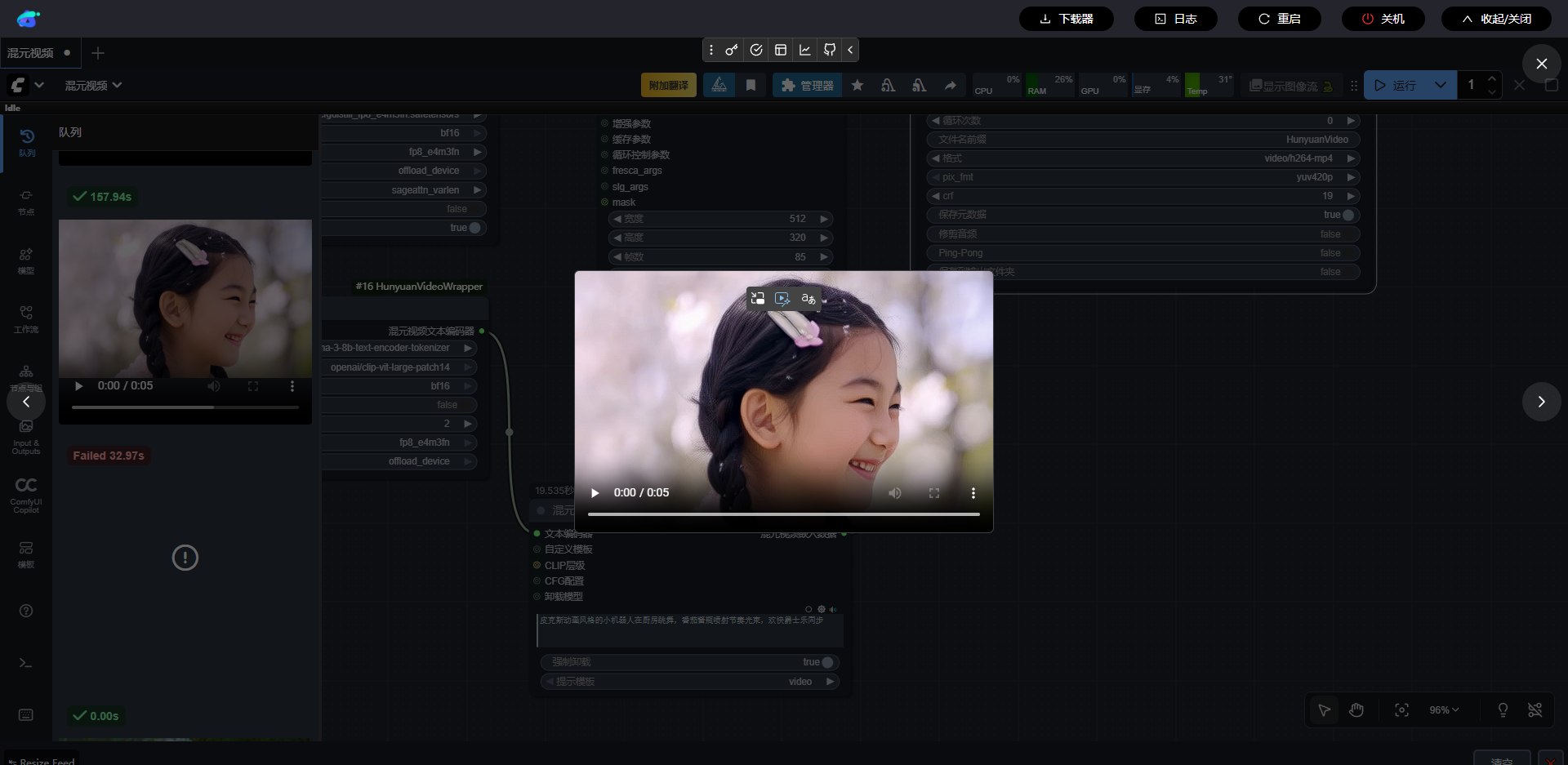Open the logo menu dropdown chevron
The width and height of the screenshot is (1568, 765).
pos(39,85)
